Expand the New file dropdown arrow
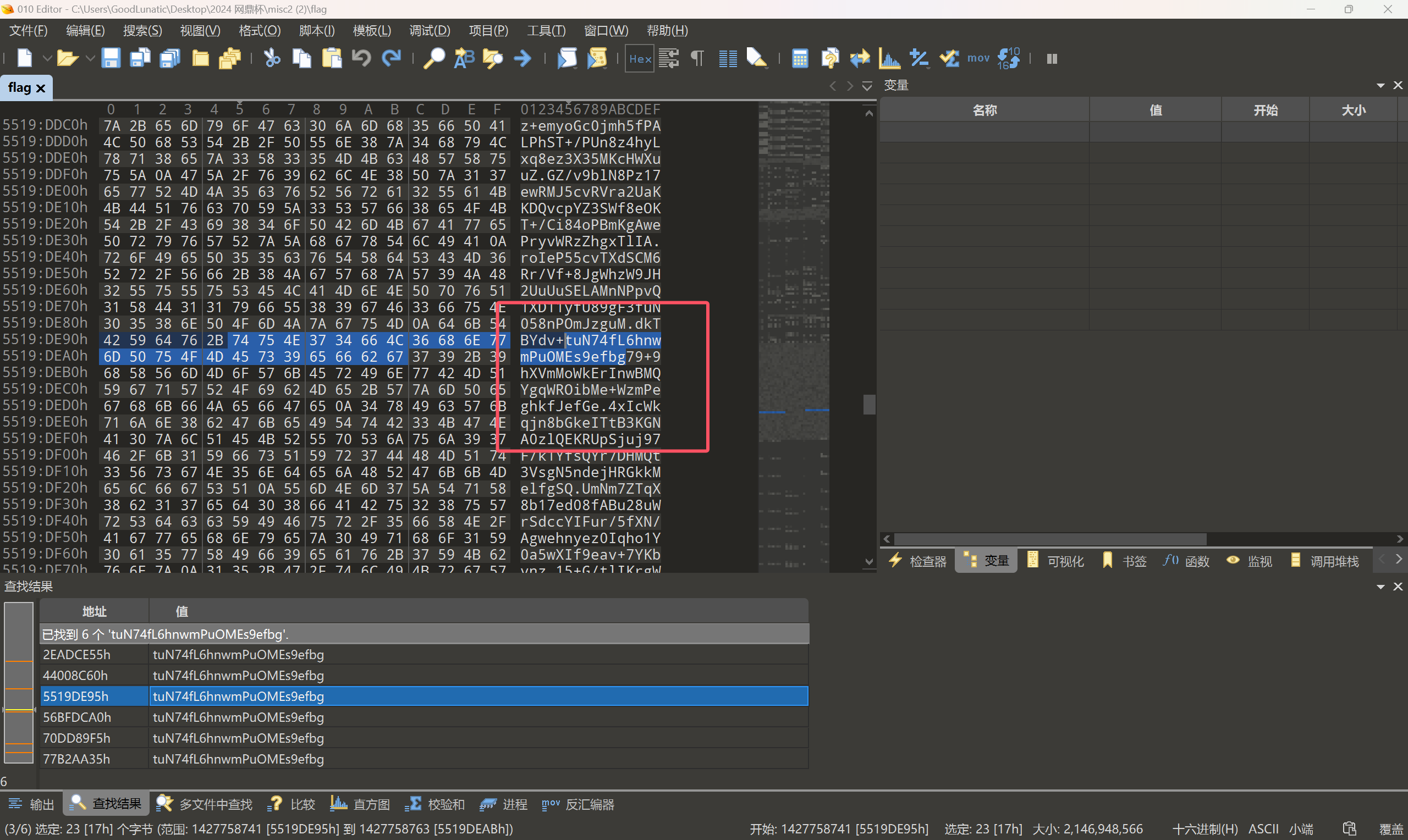This screenshot has height=840, width=1408. 47,58
